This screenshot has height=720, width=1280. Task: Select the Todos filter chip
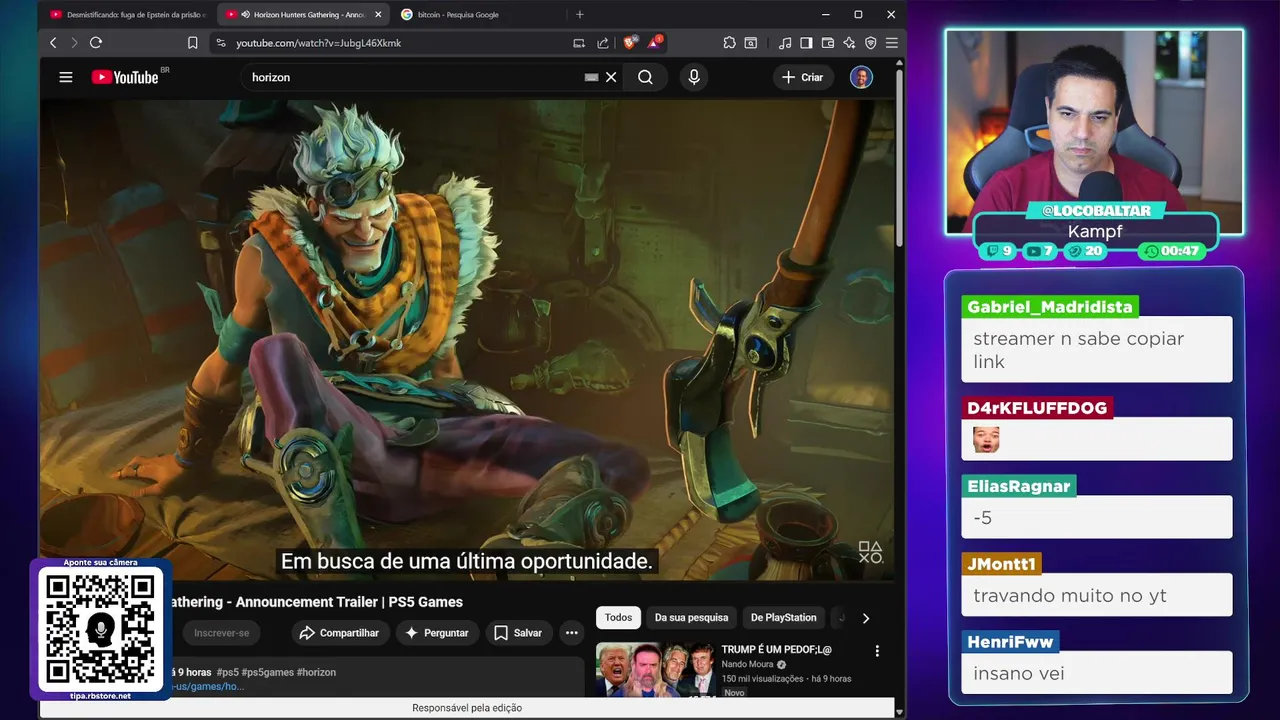618,618
